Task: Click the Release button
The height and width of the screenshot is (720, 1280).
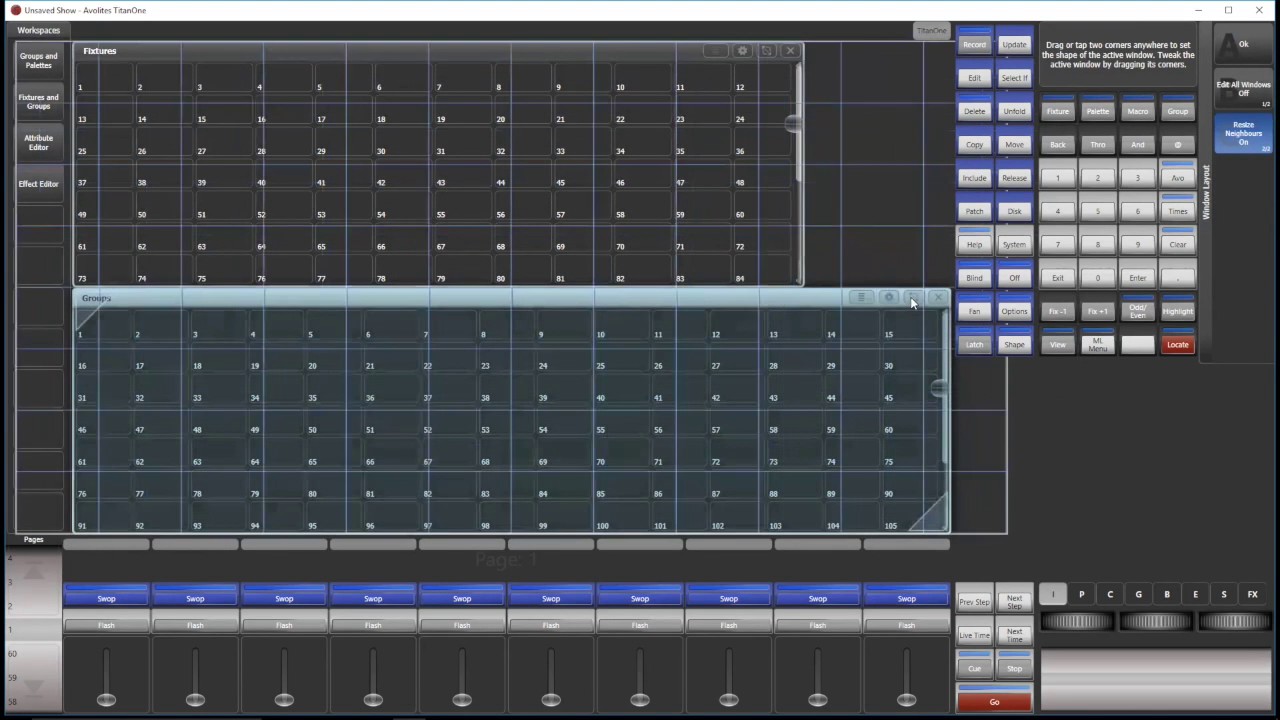Action: coord(1014,177)
